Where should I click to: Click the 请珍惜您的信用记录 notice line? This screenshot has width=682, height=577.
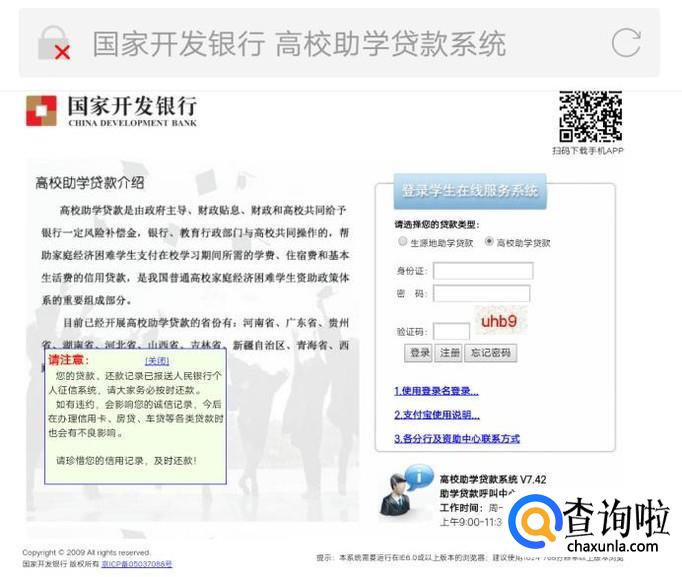[127, 460]
